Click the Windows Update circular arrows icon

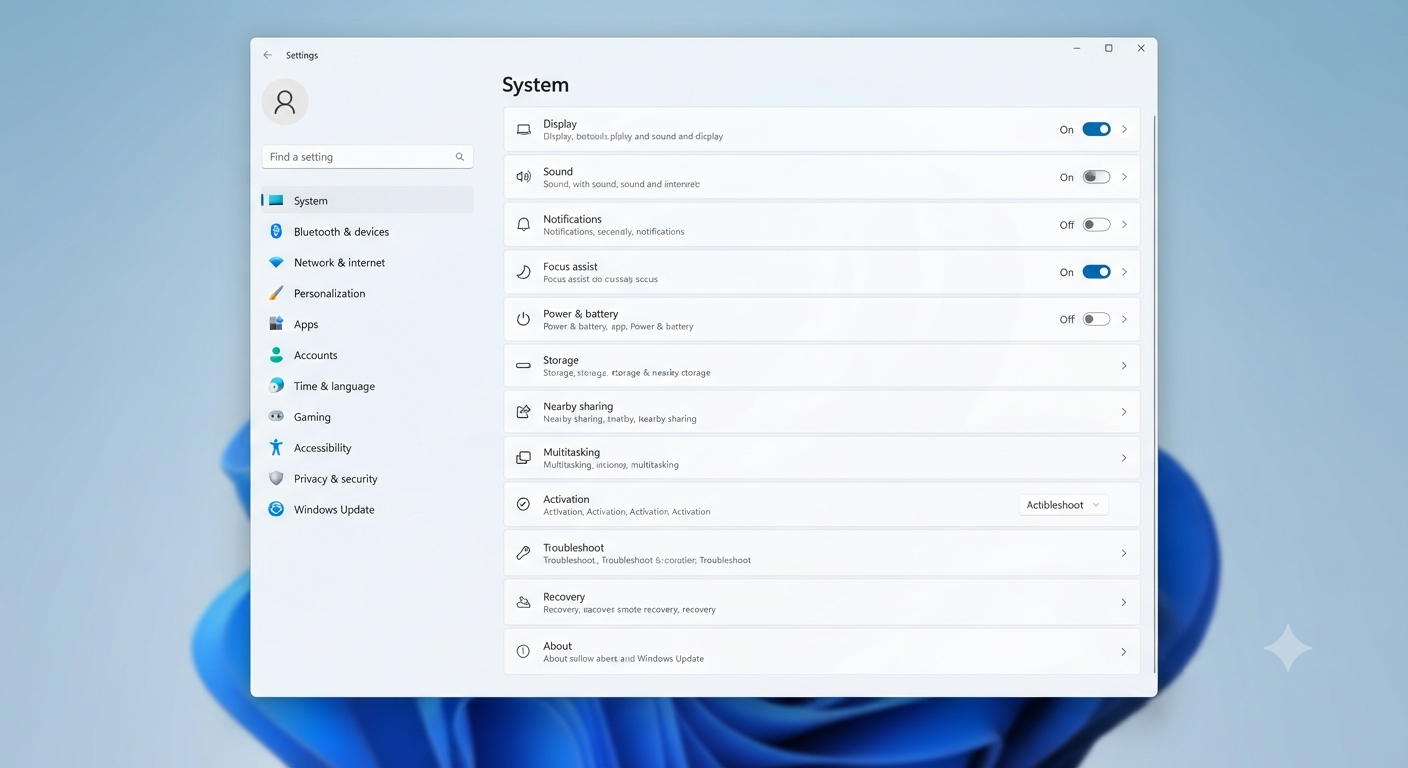coord(276,509)
